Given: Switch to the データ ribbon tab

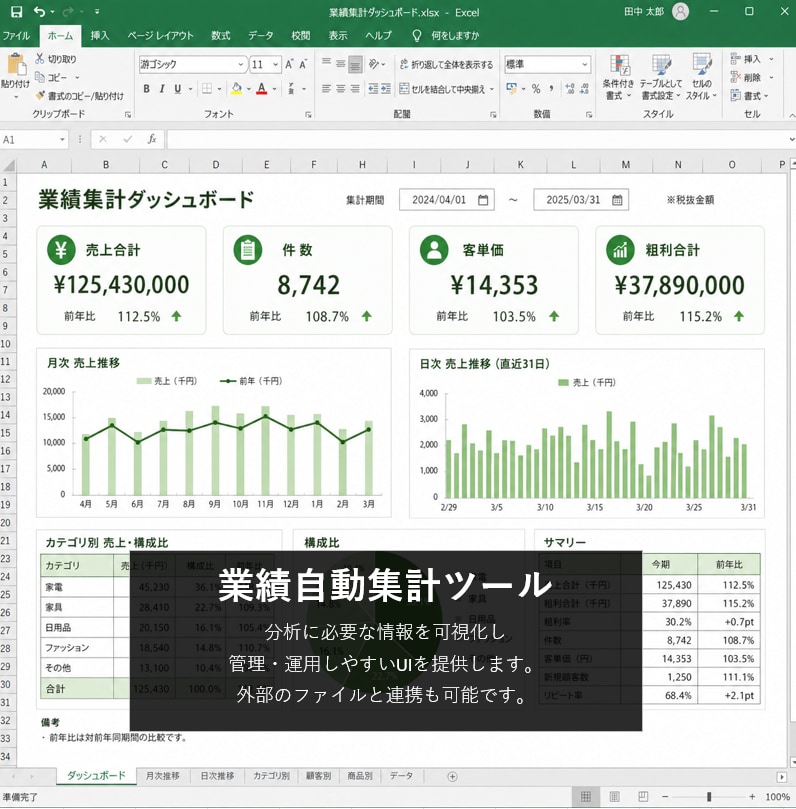Looking at the screenshot, I should [261, 36].
